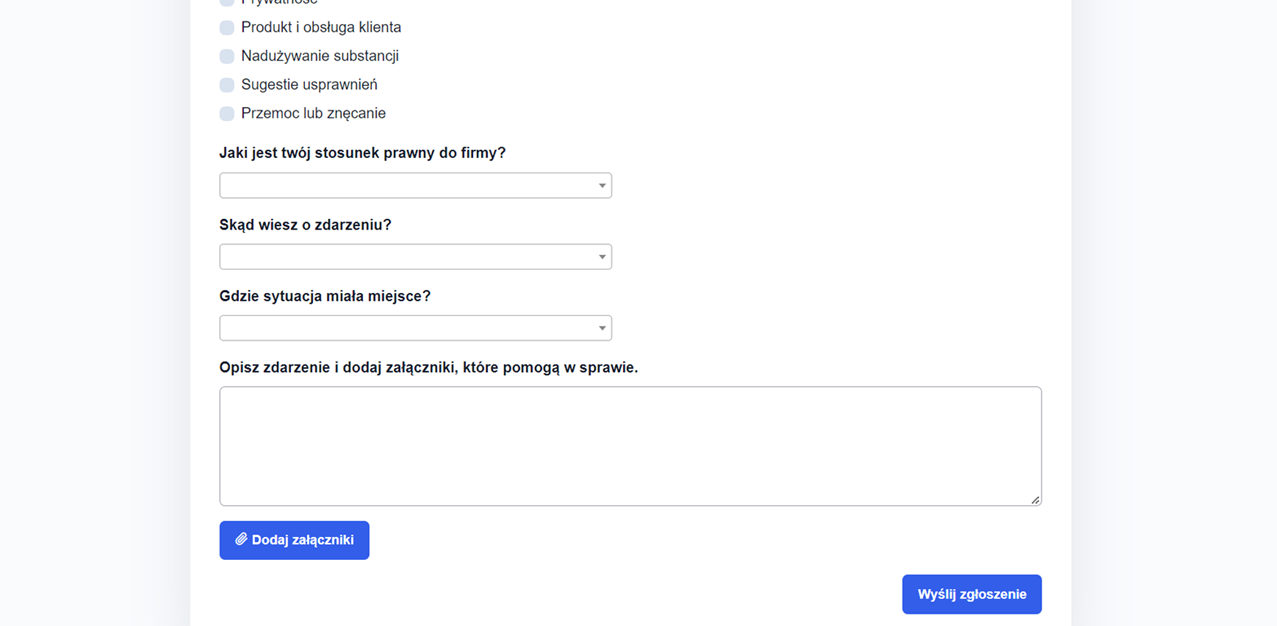Click the arrow of 'Skąd wiesz o zdarzeniu?' dropdown
1277x626 pixels.
click(x=602, y=257)
